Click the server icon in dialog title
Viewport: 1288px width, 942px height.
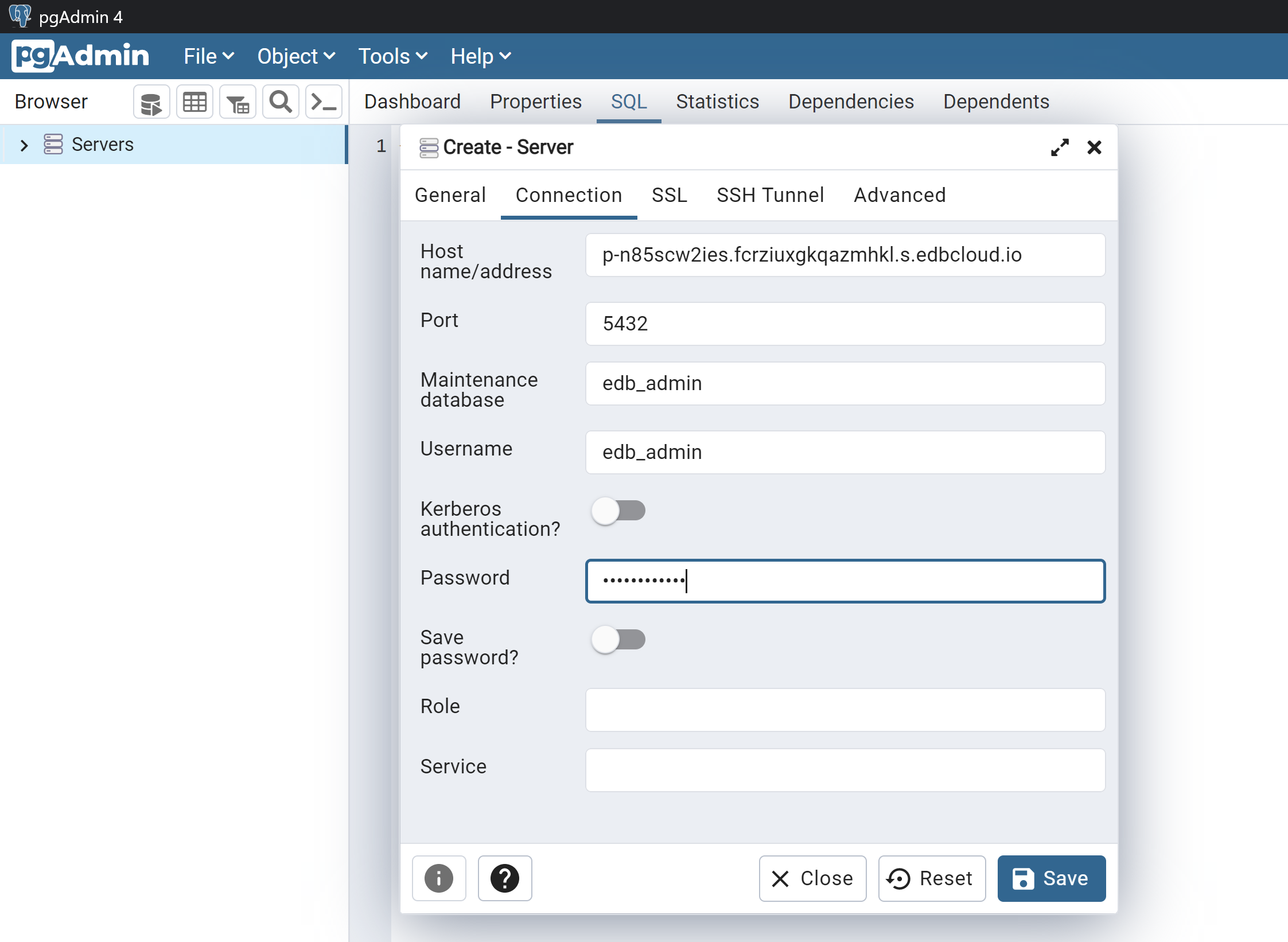[x=429, y=147]
